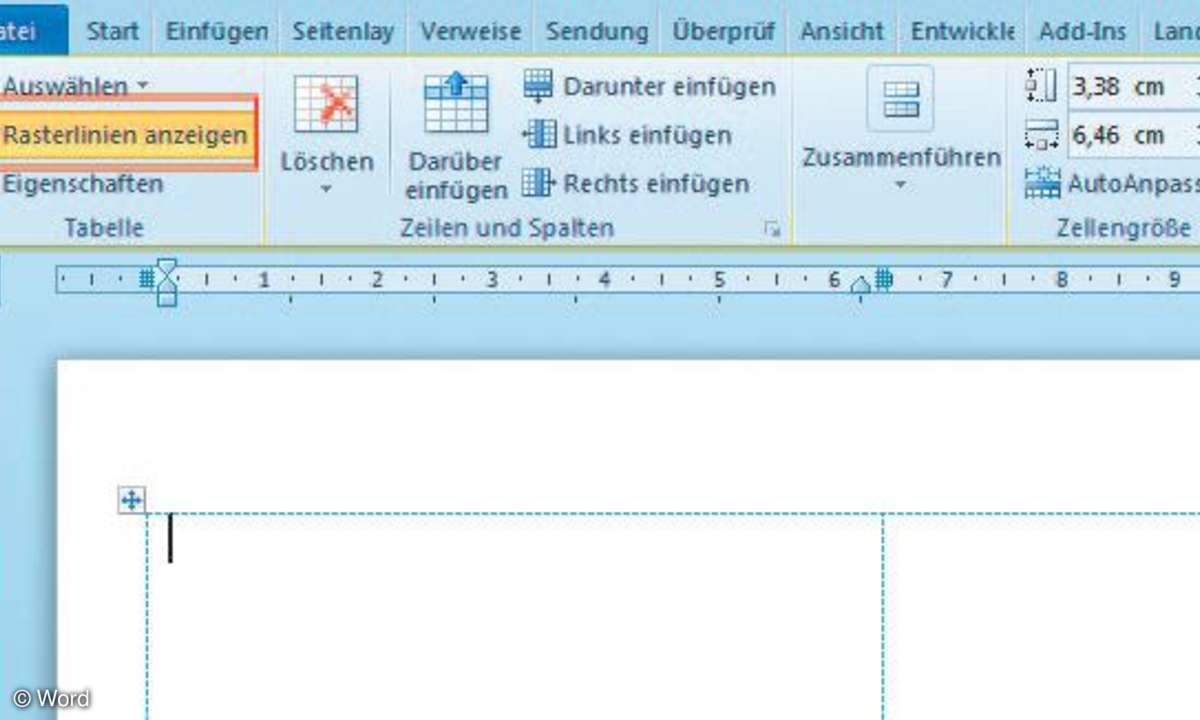This screenshot has height=720, width=1200.
Task: Insert column via Rechts einfügen icon
Action: click(x=538, y=183)
